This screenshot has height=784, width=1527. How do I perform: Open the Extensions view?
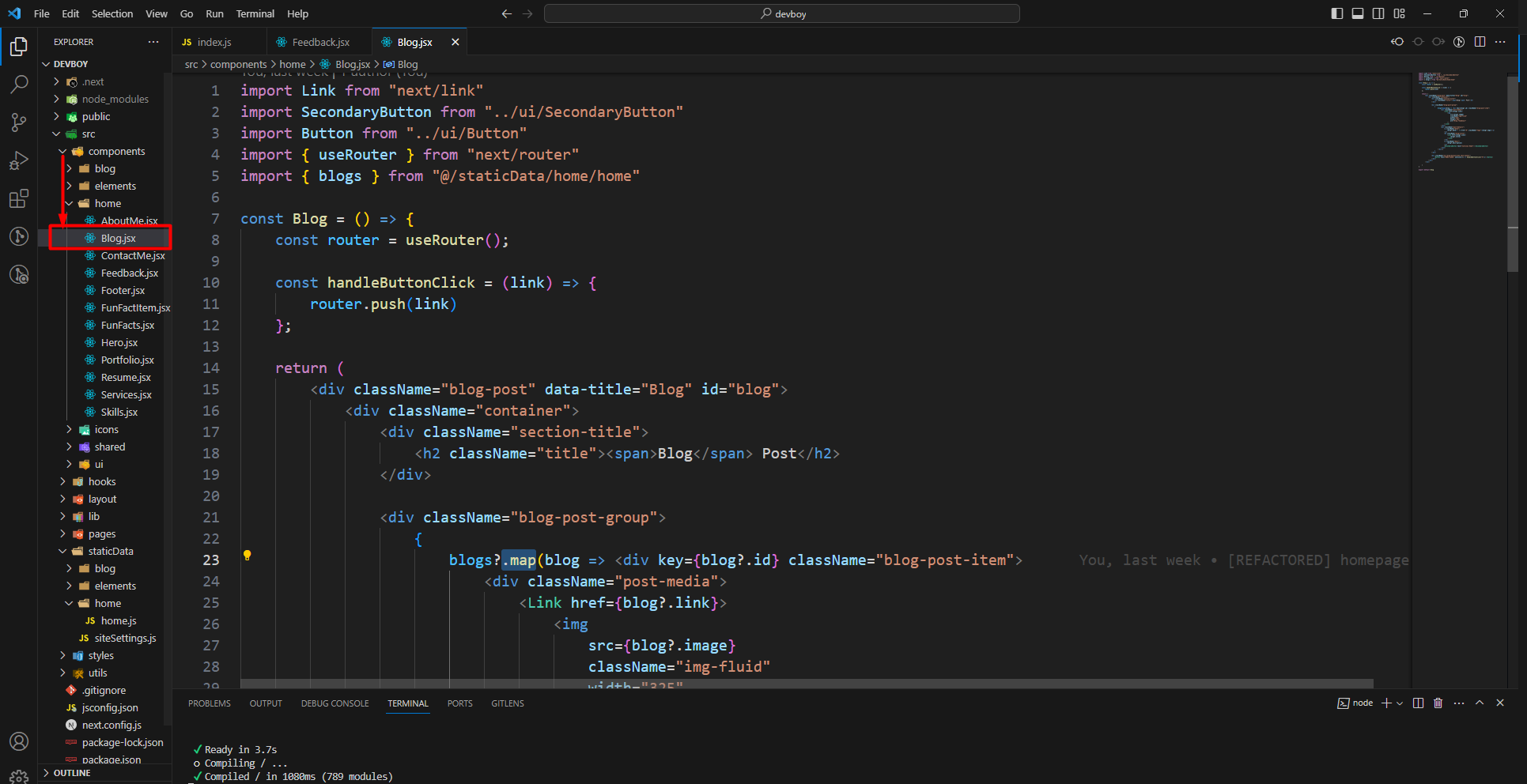19,198
